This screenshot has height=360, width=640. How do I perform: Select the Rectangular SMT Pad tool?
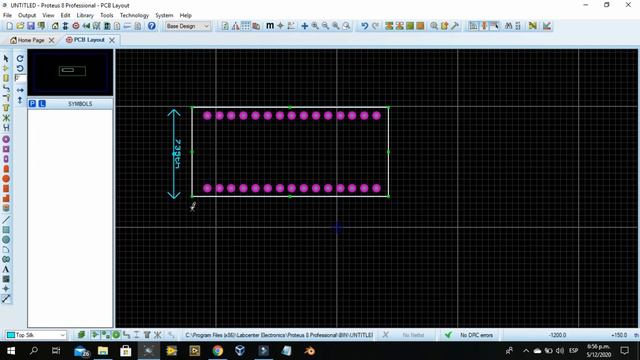[6, 188]
